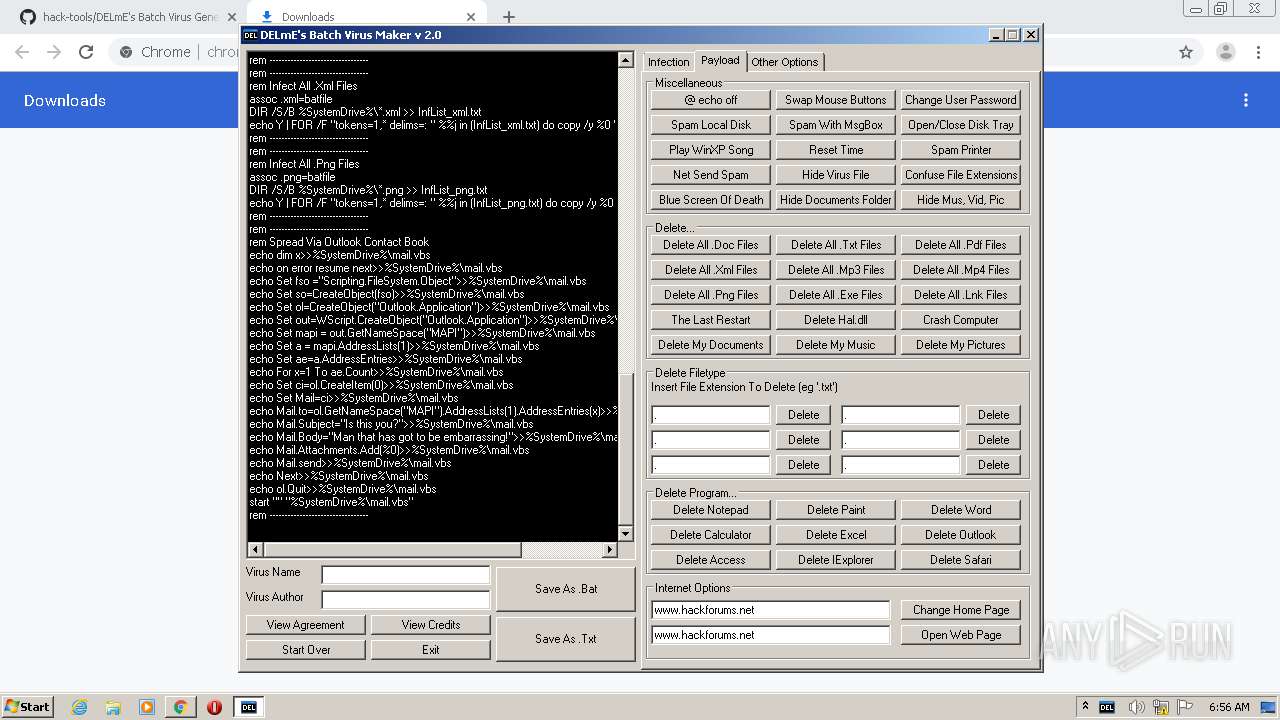This screenshot has width=1280, height=720.
Task: Click Start Over button
Action: click(x=305, y=650)
